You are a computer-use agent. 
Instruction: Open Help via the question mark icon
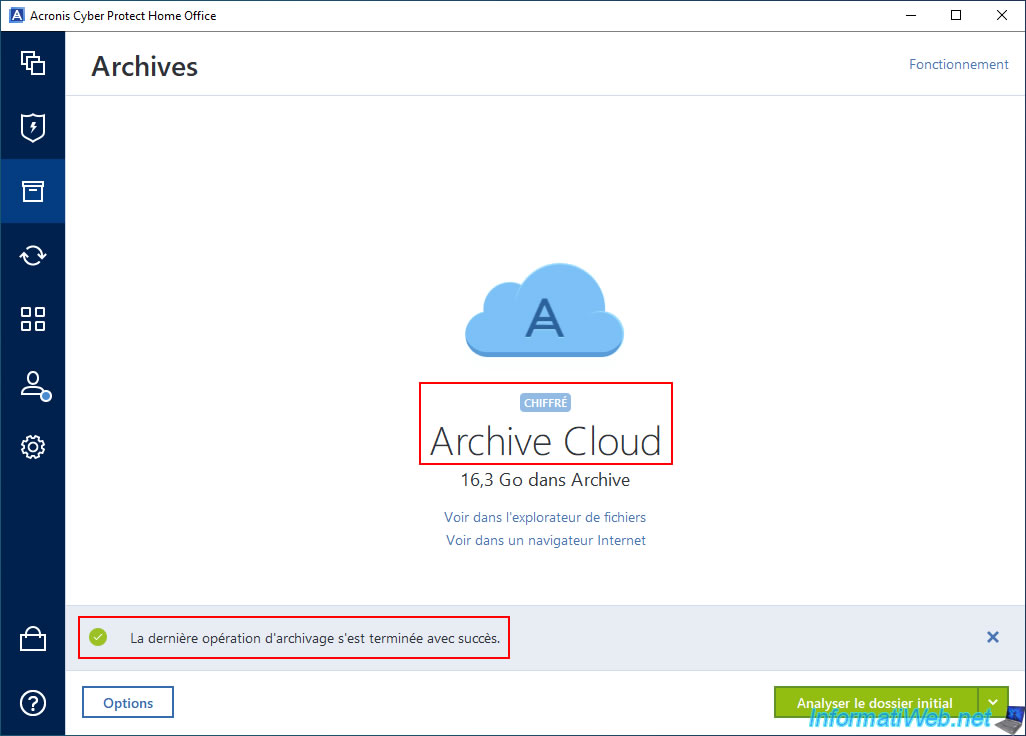click(x=33, y=703)
